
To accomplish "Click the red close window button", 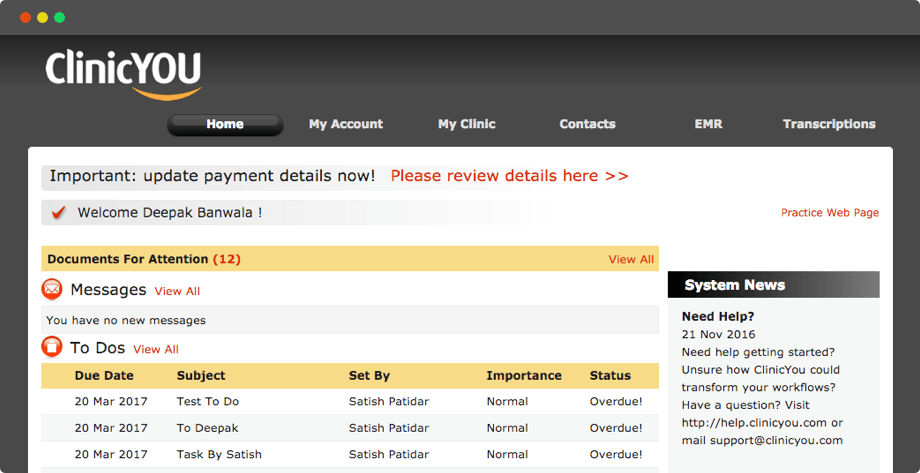I will 25,18.
